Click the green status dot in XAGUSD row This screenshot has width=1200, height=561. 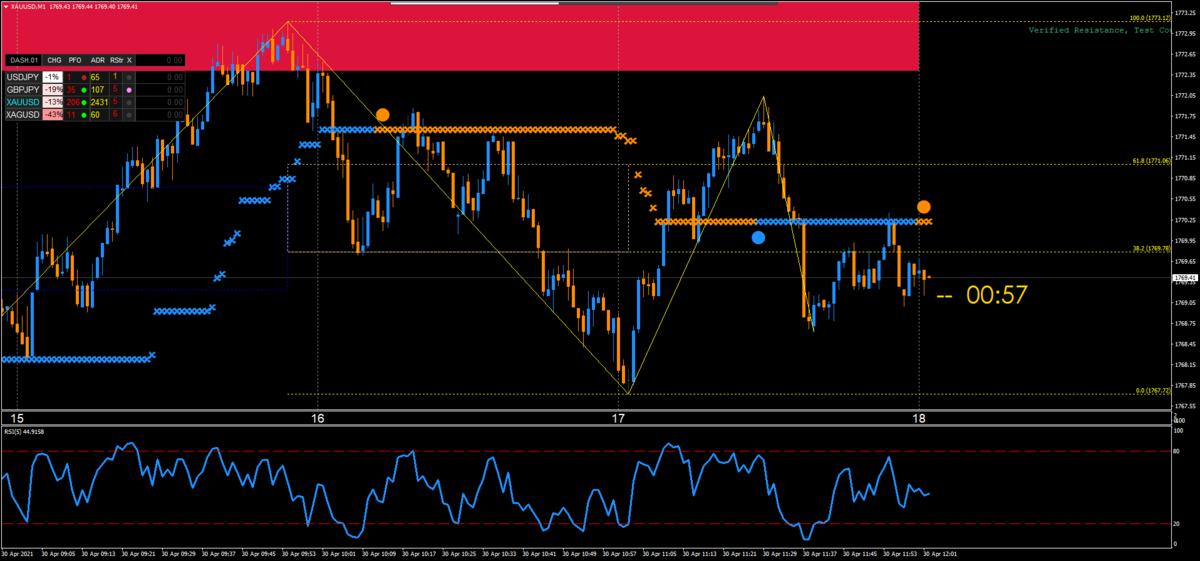tap(84, 115)
